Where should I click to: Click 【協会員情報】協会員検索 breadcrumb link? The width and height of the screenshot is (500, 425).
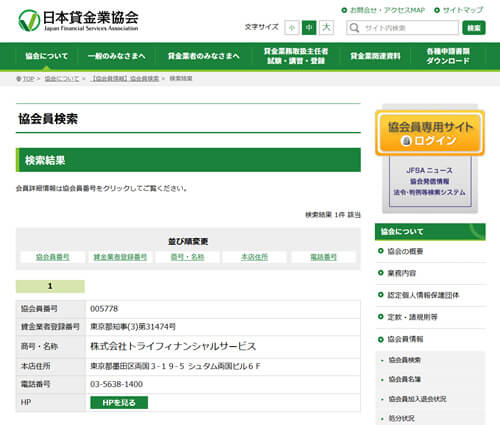125,79
